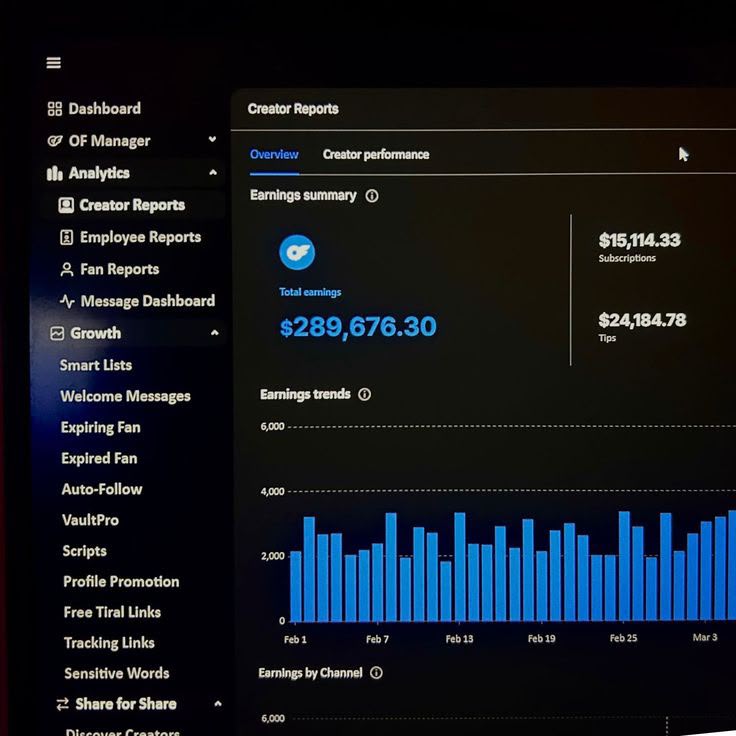Open Auto-Follow settings
Viewport: 736px width, 736px height.
tap(102, 490)
